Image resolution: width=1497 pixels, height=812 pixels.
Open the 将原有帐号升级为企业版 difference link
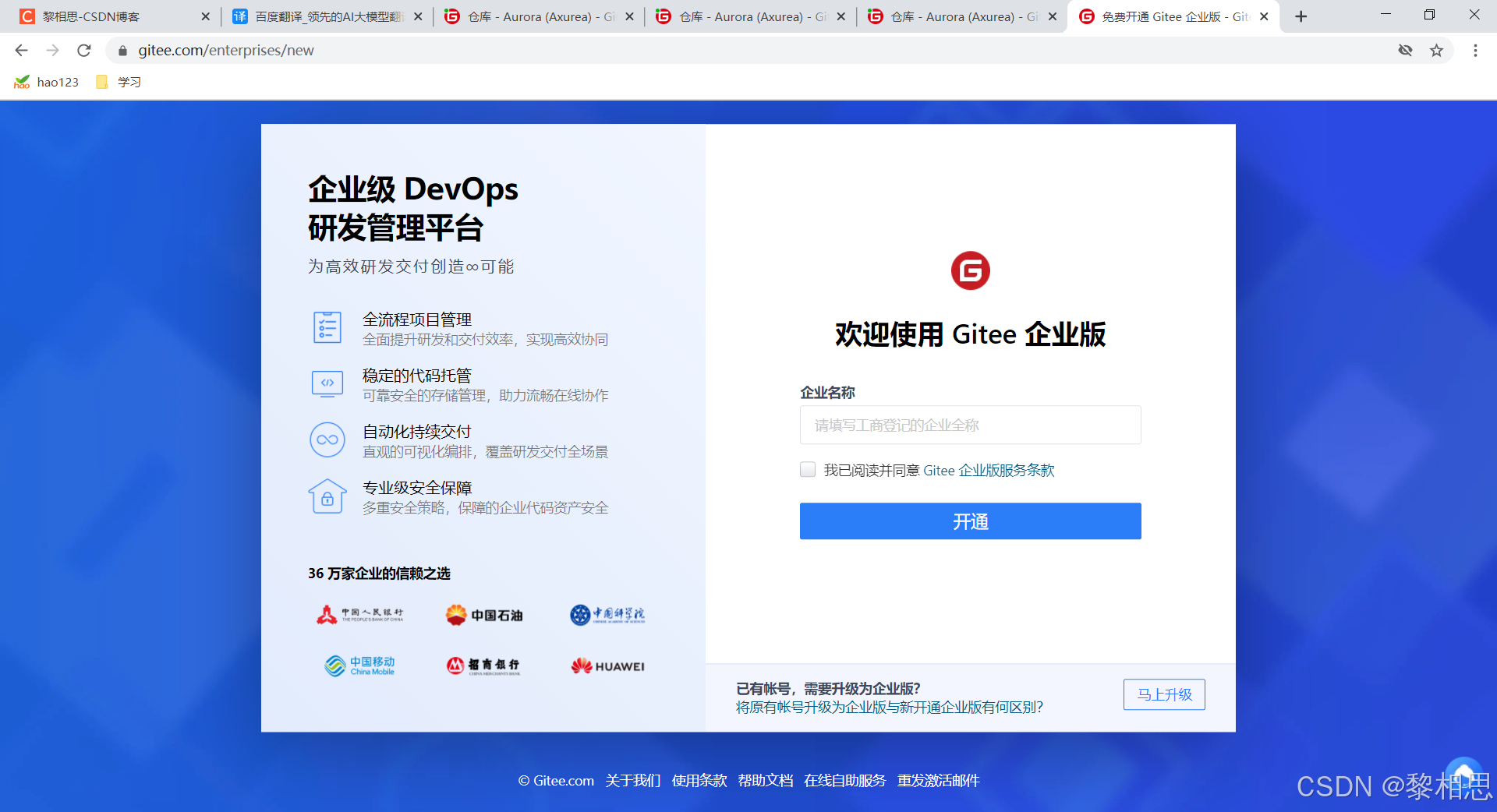pyautogui.click(x=890, y=707)
